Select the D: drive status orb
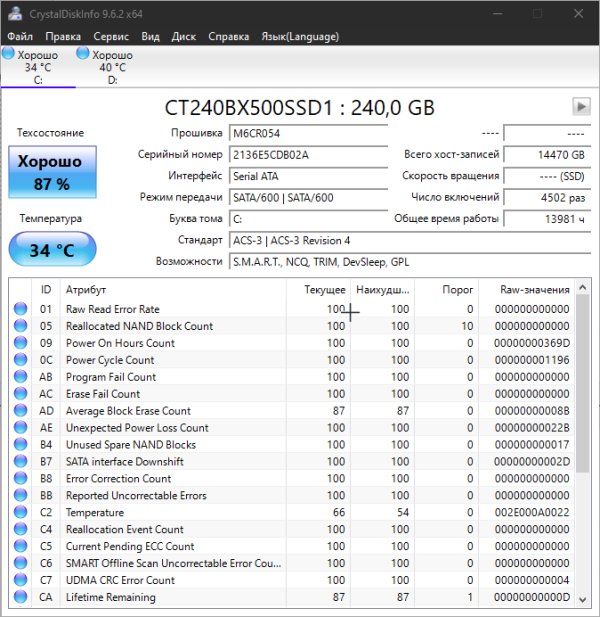 coord(84,53)
